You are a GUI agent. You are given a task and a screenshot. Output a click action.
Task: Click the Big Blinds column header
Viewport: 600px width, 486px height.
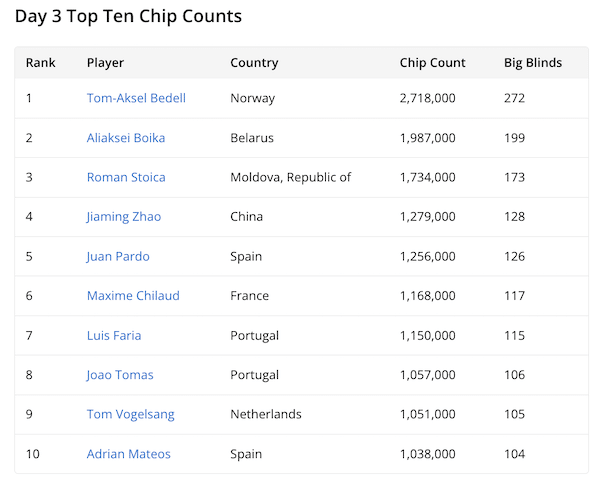tap(533, 62)
